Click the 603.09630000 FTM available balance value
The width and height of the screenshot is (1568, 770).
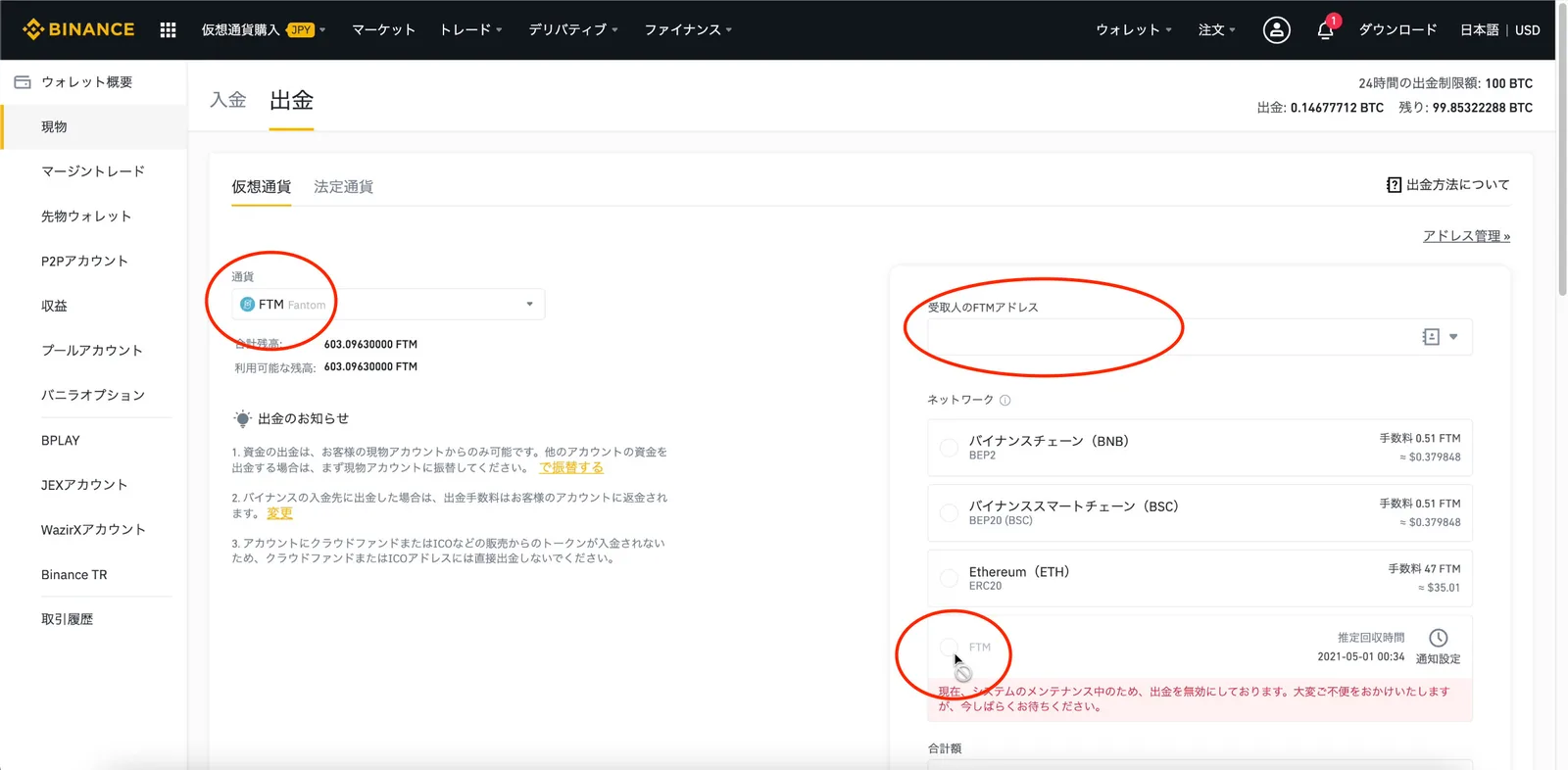pyautogui.click(x=370, y=367)
